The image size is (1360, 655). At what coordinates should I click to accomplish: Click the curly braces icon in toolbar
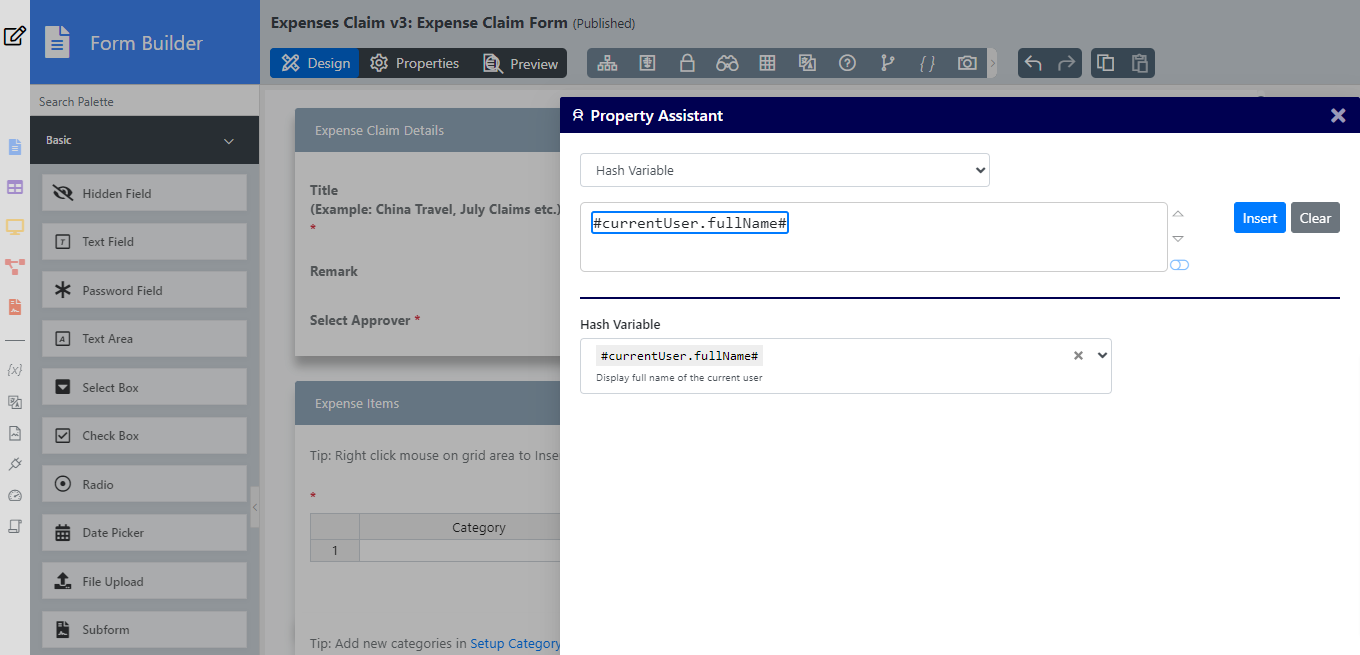coord(927,63)
